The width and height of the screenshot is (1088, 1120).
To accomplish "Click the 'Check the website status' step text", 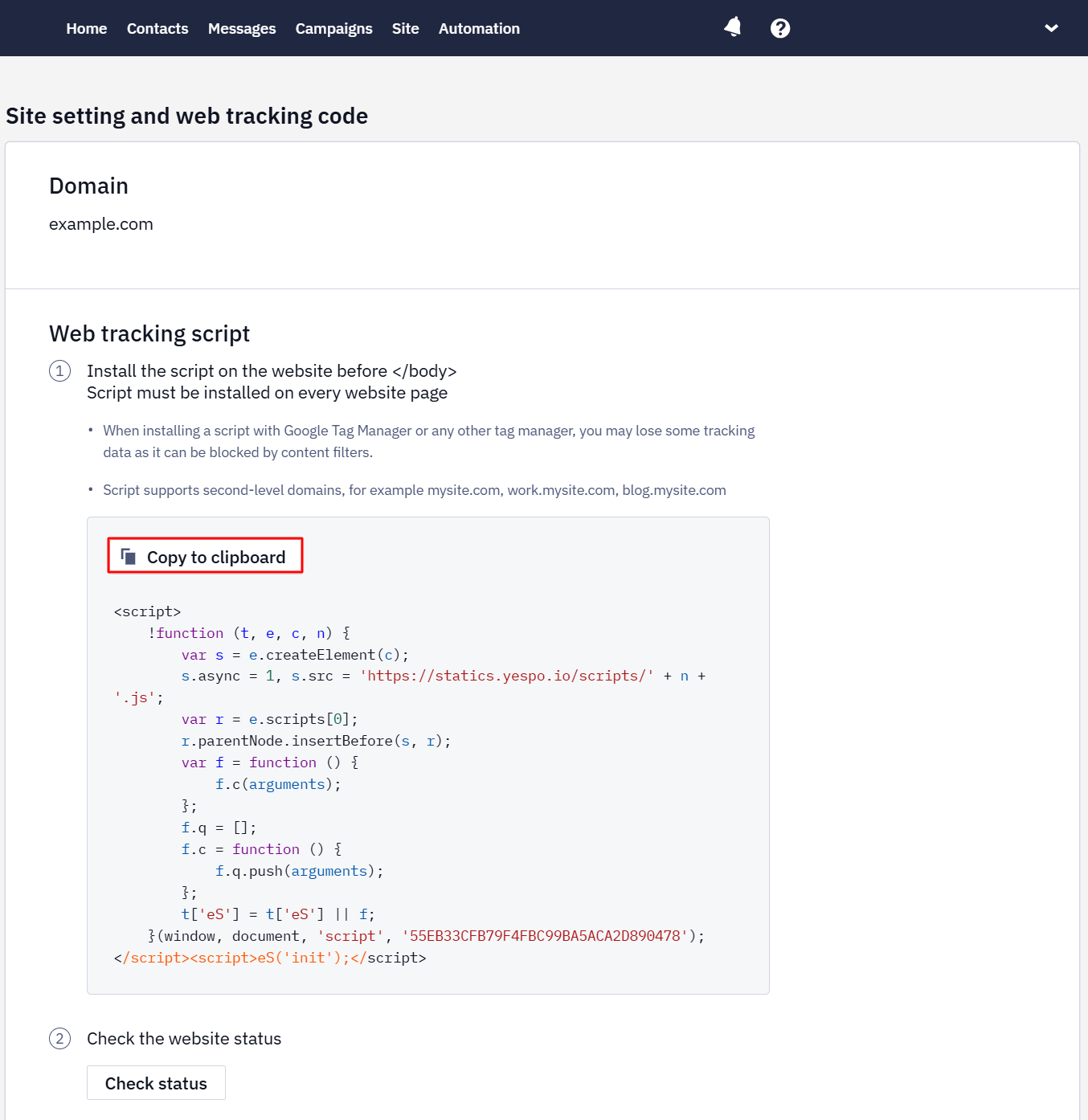I will pos(184,1039).
